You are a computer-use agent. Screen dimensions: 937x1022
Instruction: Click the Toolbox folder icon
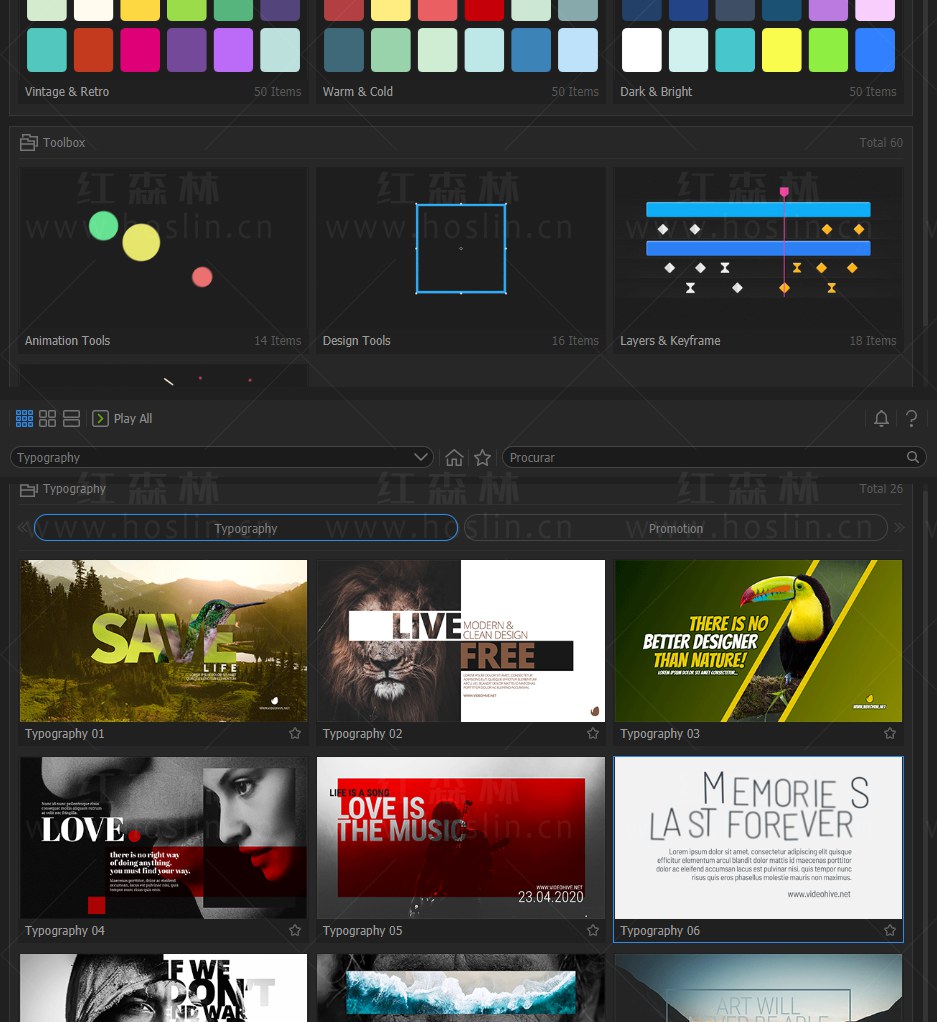[x=28, y=142]
